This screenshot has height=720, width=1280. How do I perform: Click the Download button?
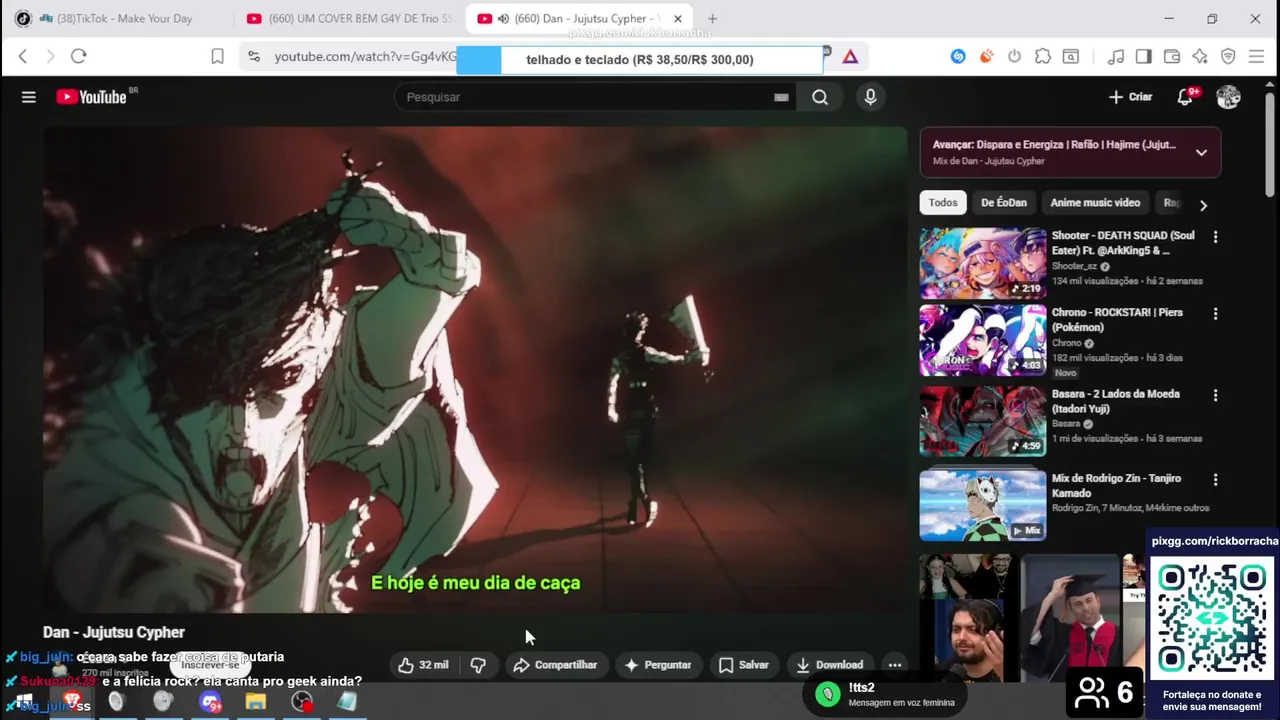830,665
